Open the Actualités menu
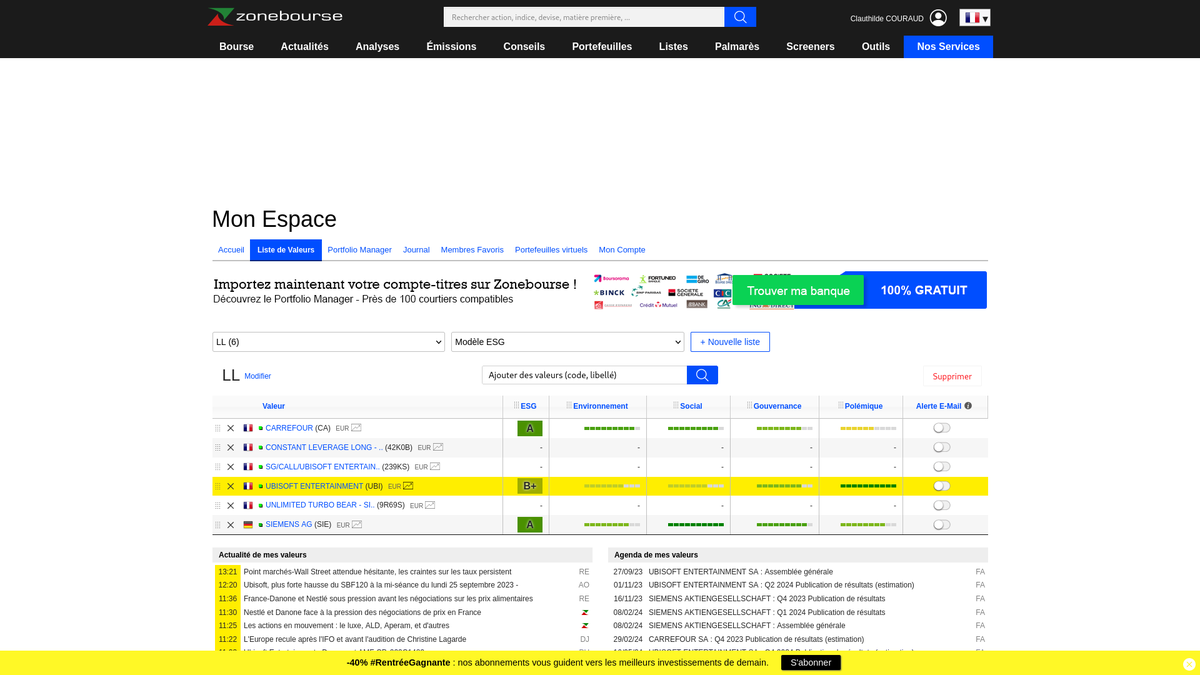 point(305,47)
